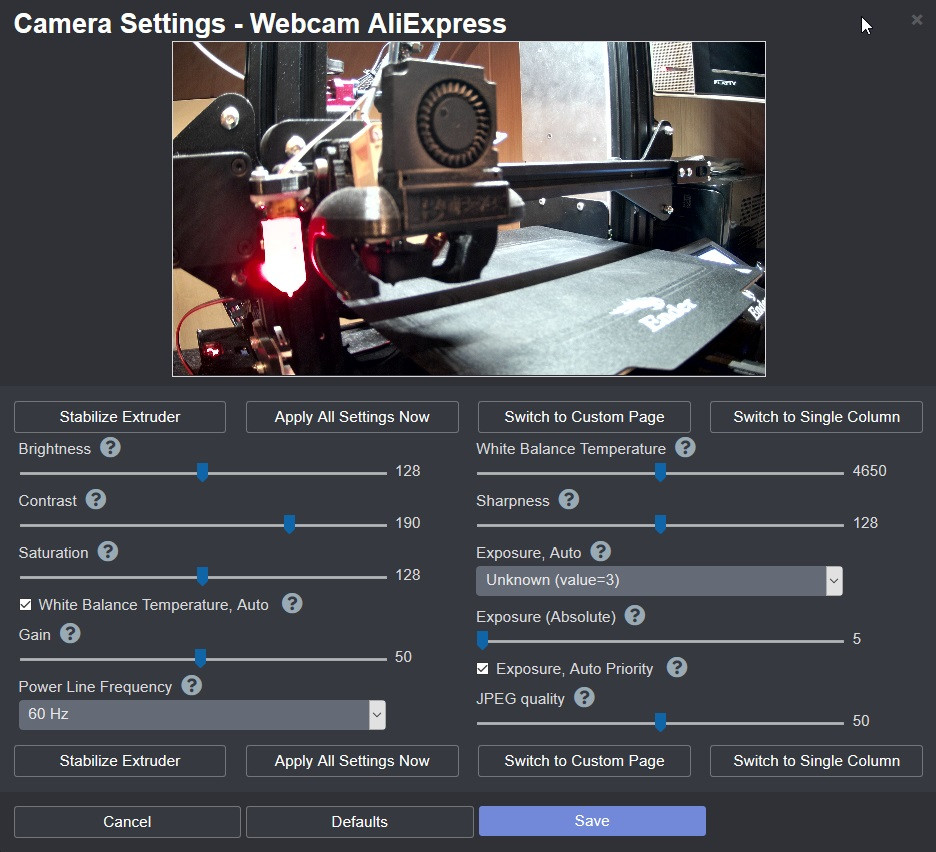
Task: Open the Sharpness help icon
Action: click(569, 500)
